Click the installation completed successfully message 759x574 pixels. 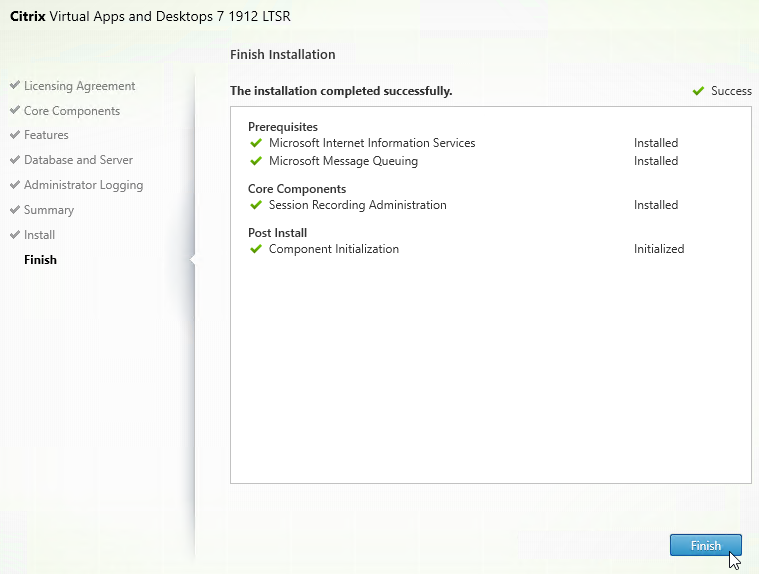[x=341, y=91]
